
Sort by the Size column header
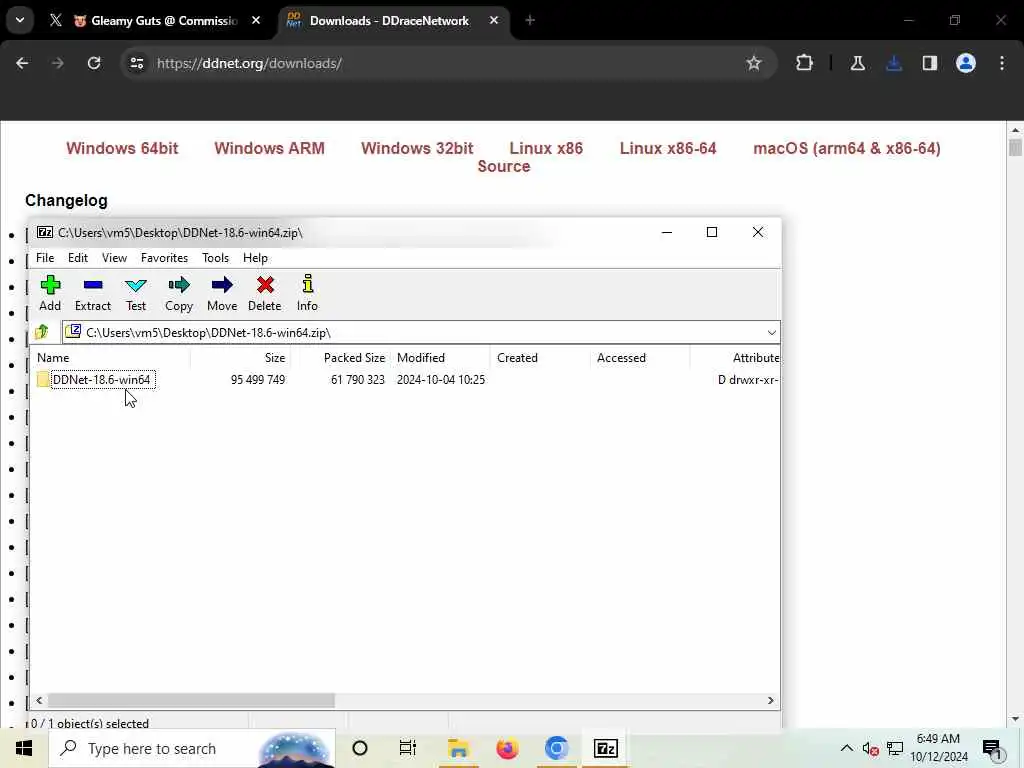tap(240, 358)
